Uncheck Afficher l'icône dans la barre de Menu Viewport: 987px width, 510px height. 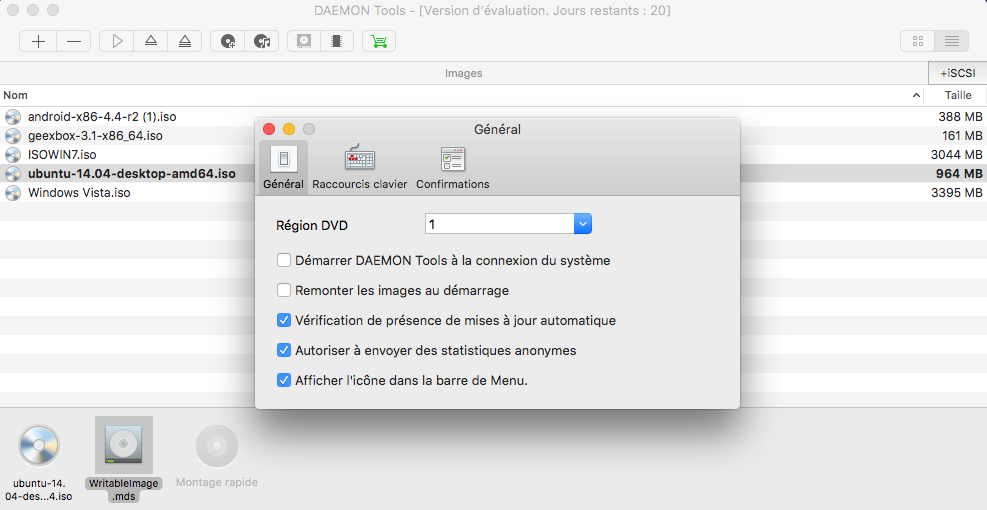[x=284, y=380]
